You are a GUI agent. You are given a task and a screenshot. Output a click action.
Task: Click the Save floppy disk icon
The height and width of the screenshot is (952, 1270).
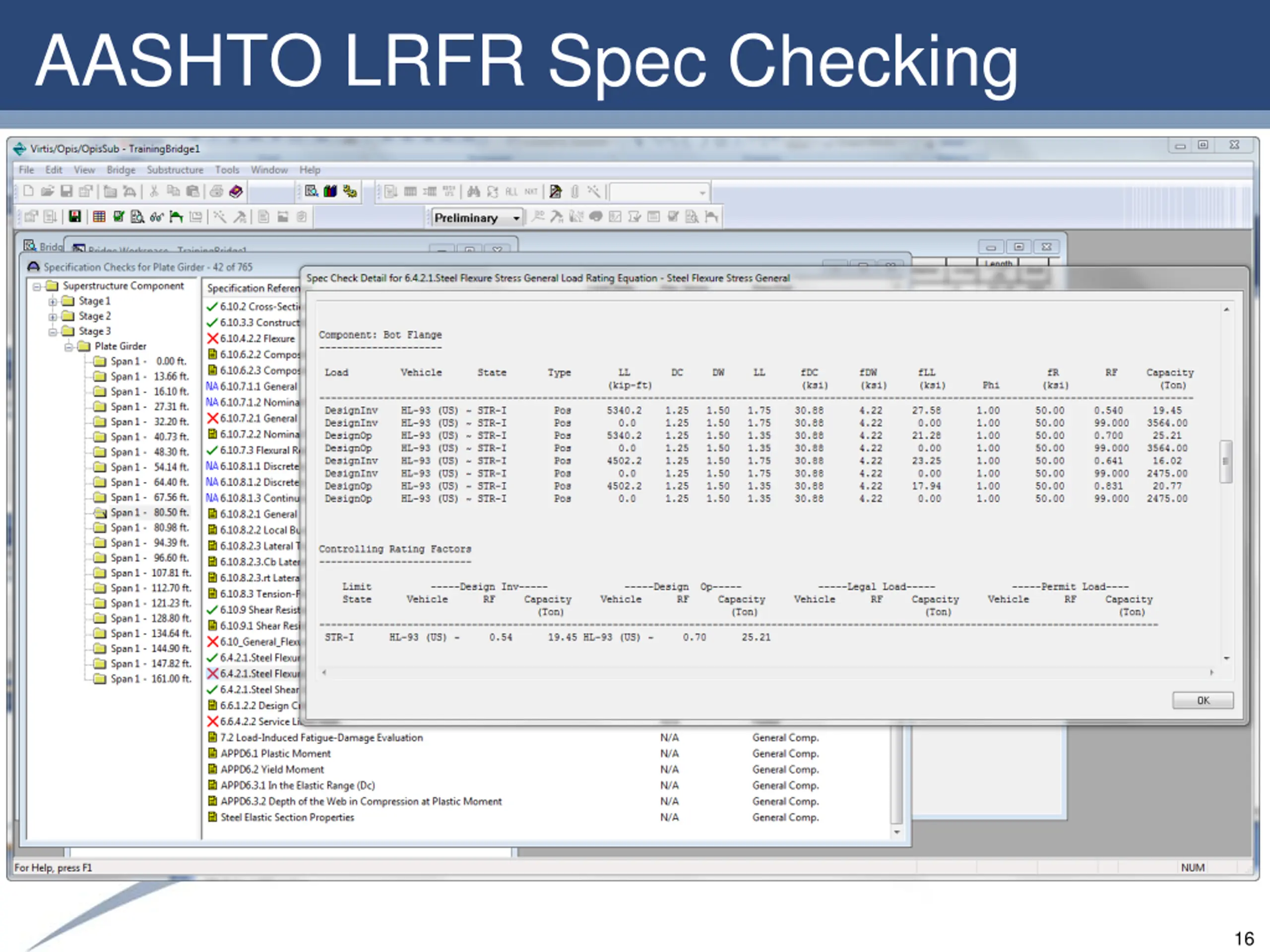click(x=66, y=192)
